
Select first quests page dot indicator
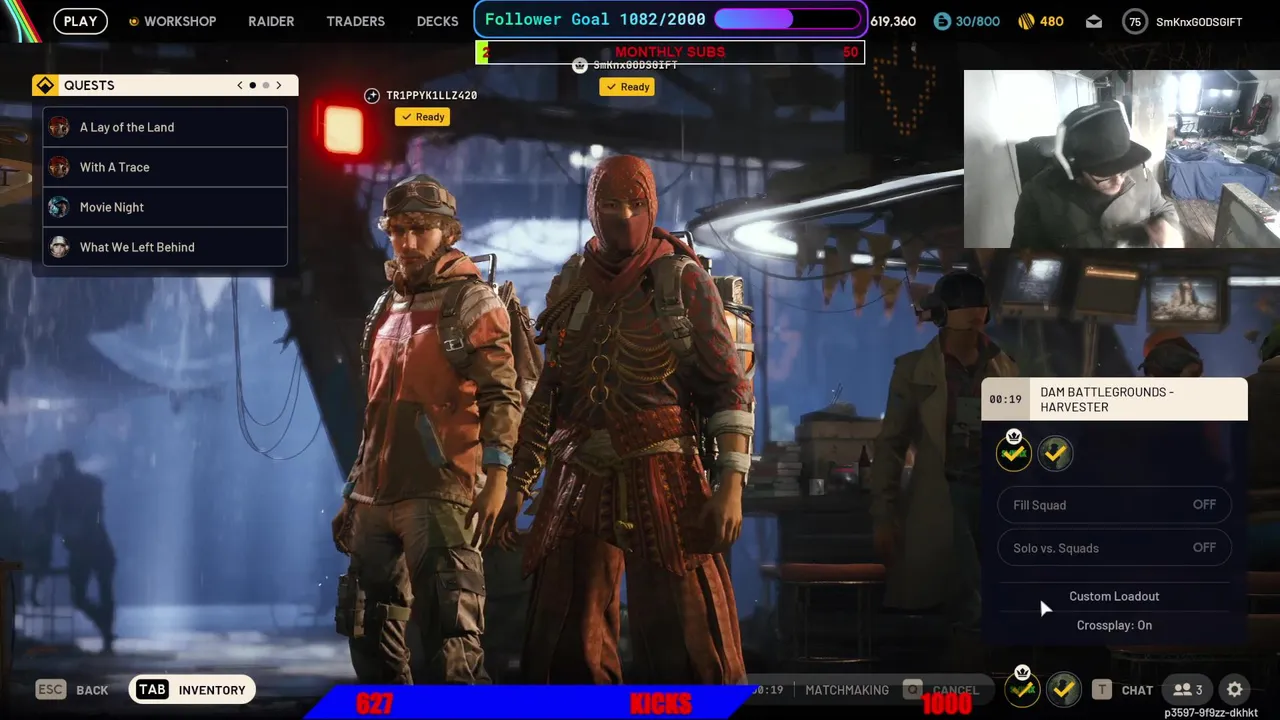[x=252, y=85]
